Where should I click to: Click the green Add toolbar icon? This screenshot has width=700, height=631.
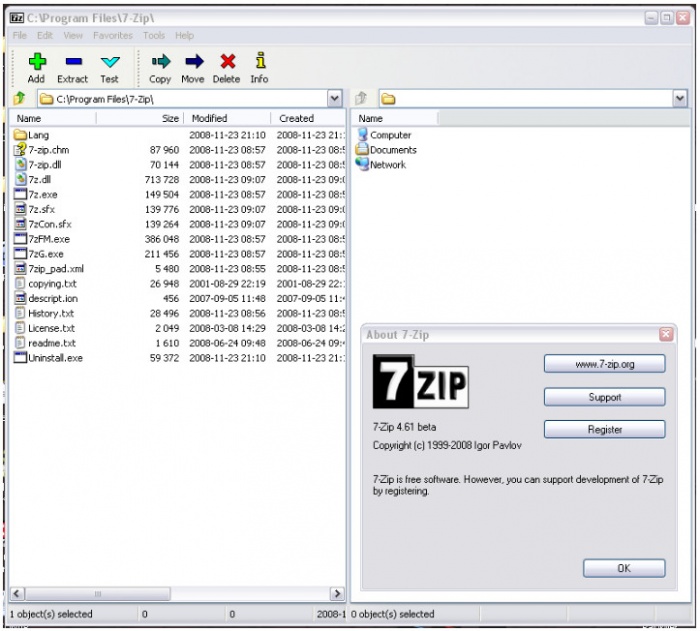coord(37,62)
